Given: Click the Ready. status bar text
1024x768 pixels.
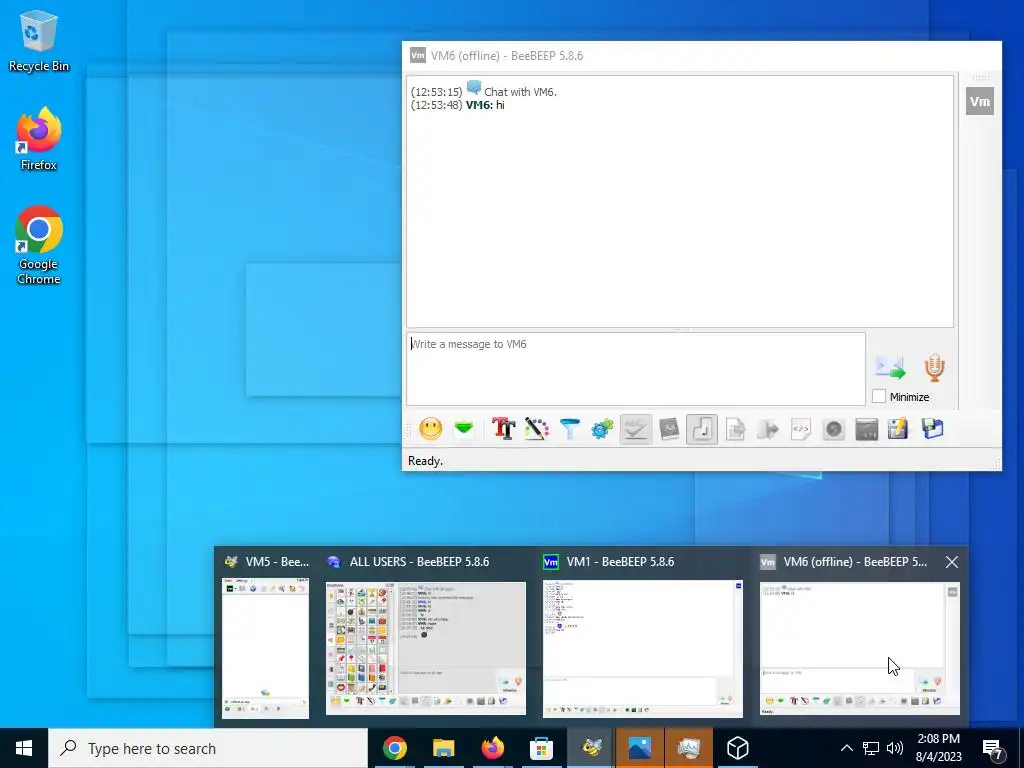Looking at the screenshot, I should point(425,461).
